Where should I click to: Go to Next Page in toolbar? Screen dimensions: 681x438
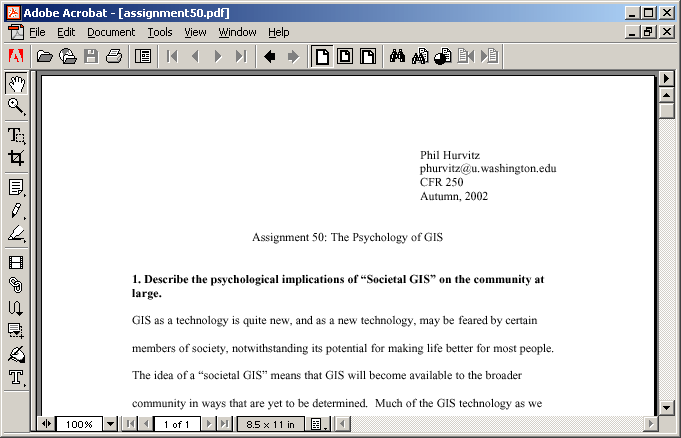[218, 56]
